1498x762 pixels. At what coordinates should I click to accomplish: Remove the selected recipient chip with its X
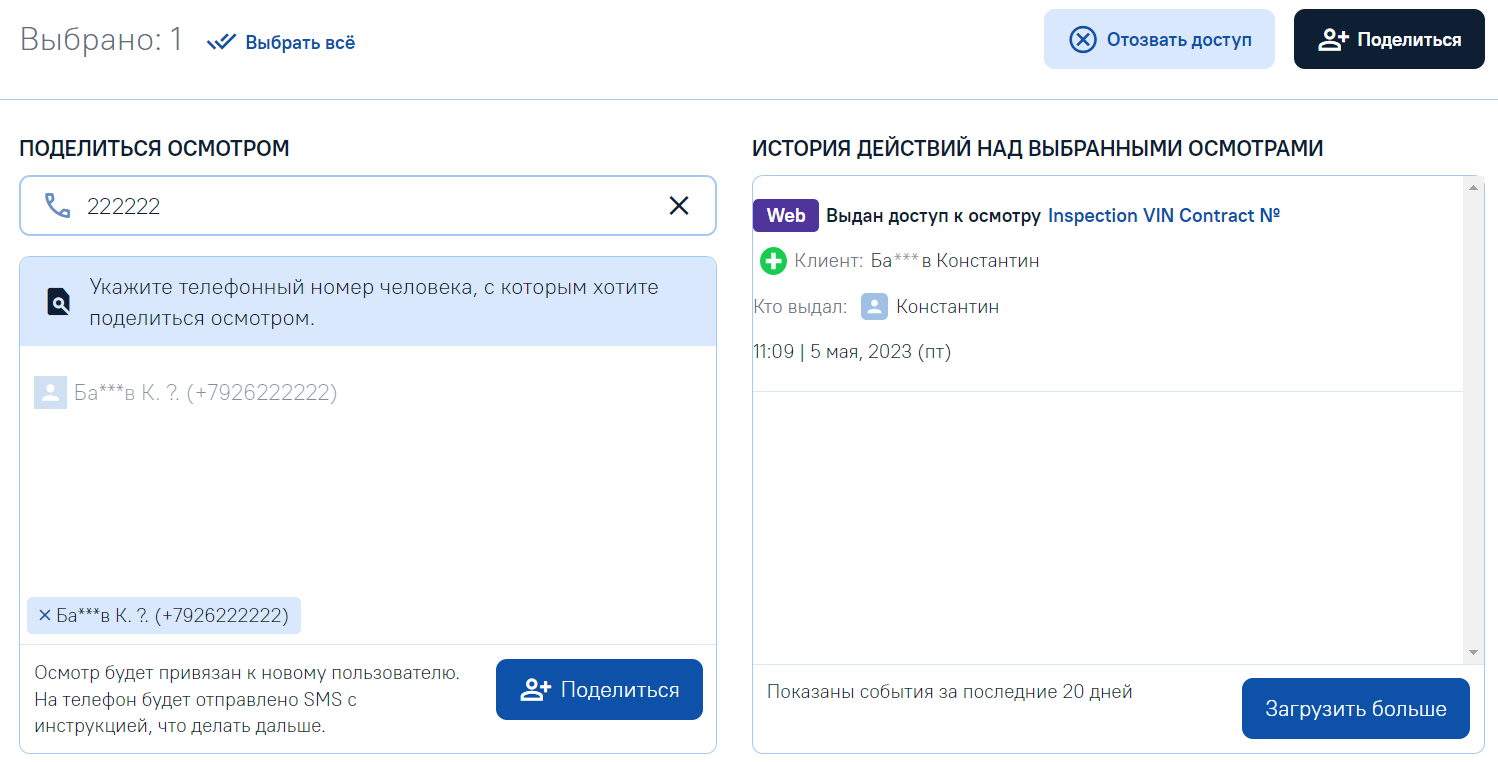point(44,616)
